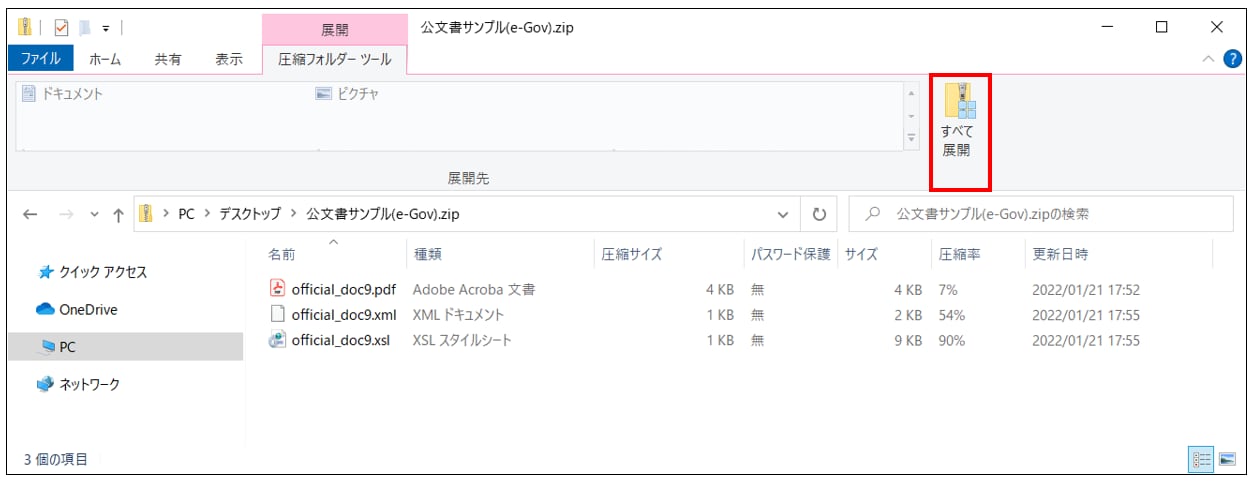Select the official_doc9.xml file
Screen dimensions: 1255x482
[343, 315]
